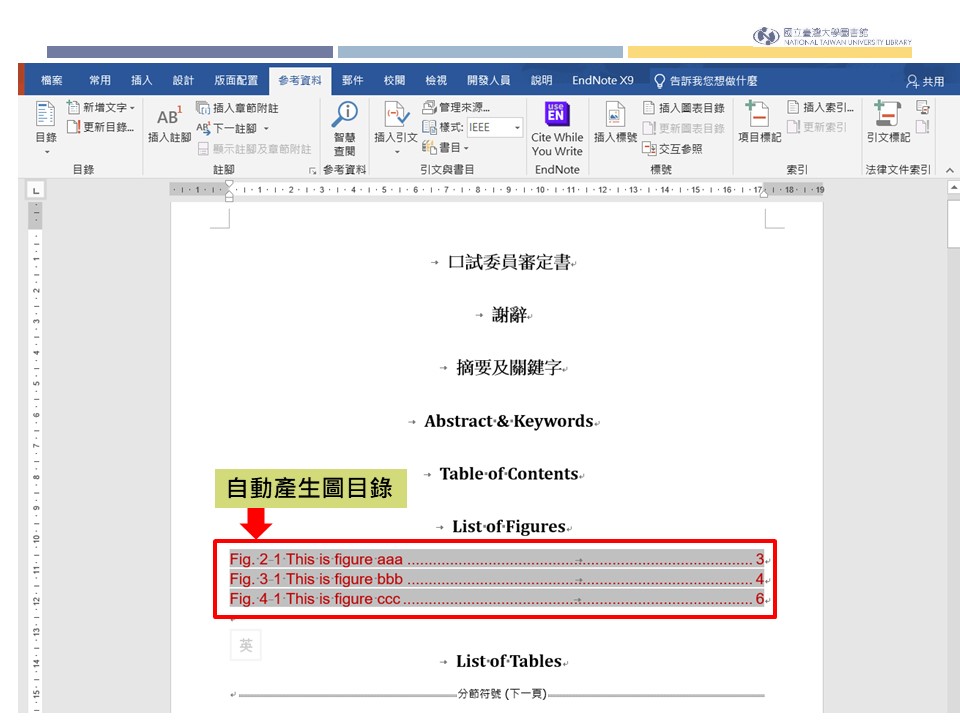Image resolution: width=960 pixels, height=720 pixels.
Task: Click the 口試委員審定書 heading
Action: 509,262
